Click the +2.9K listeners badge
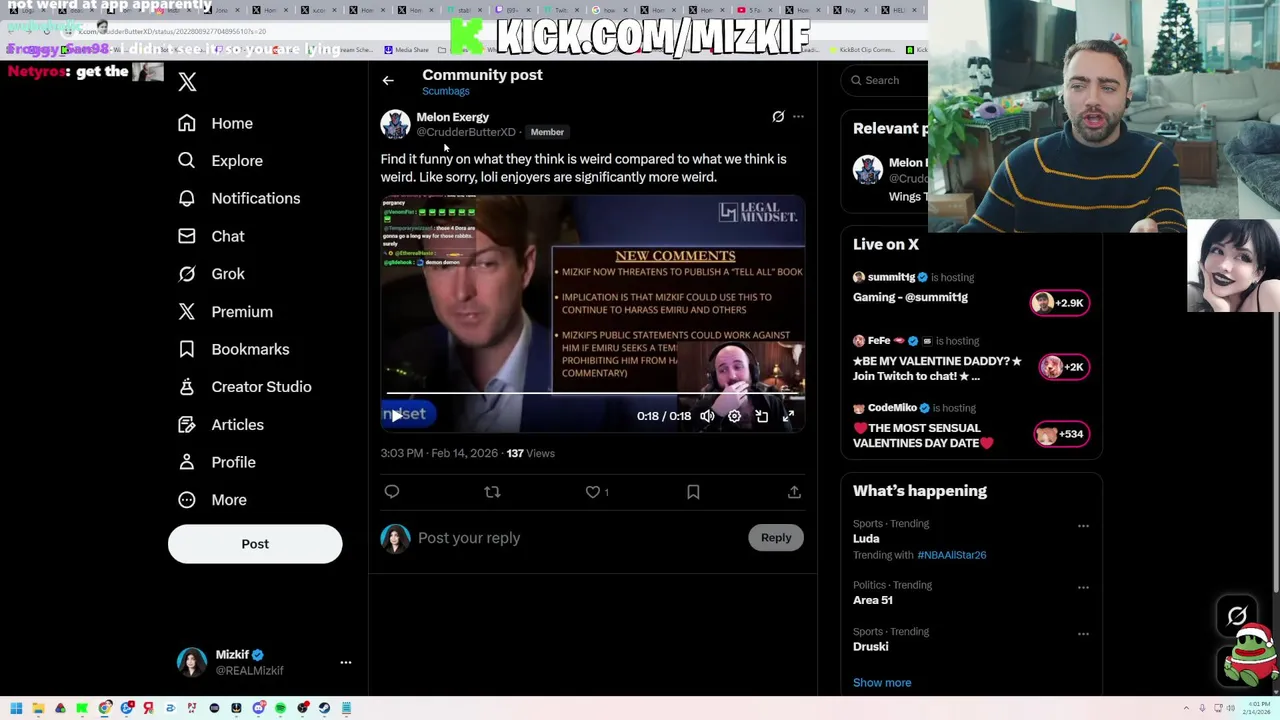 1060,303
